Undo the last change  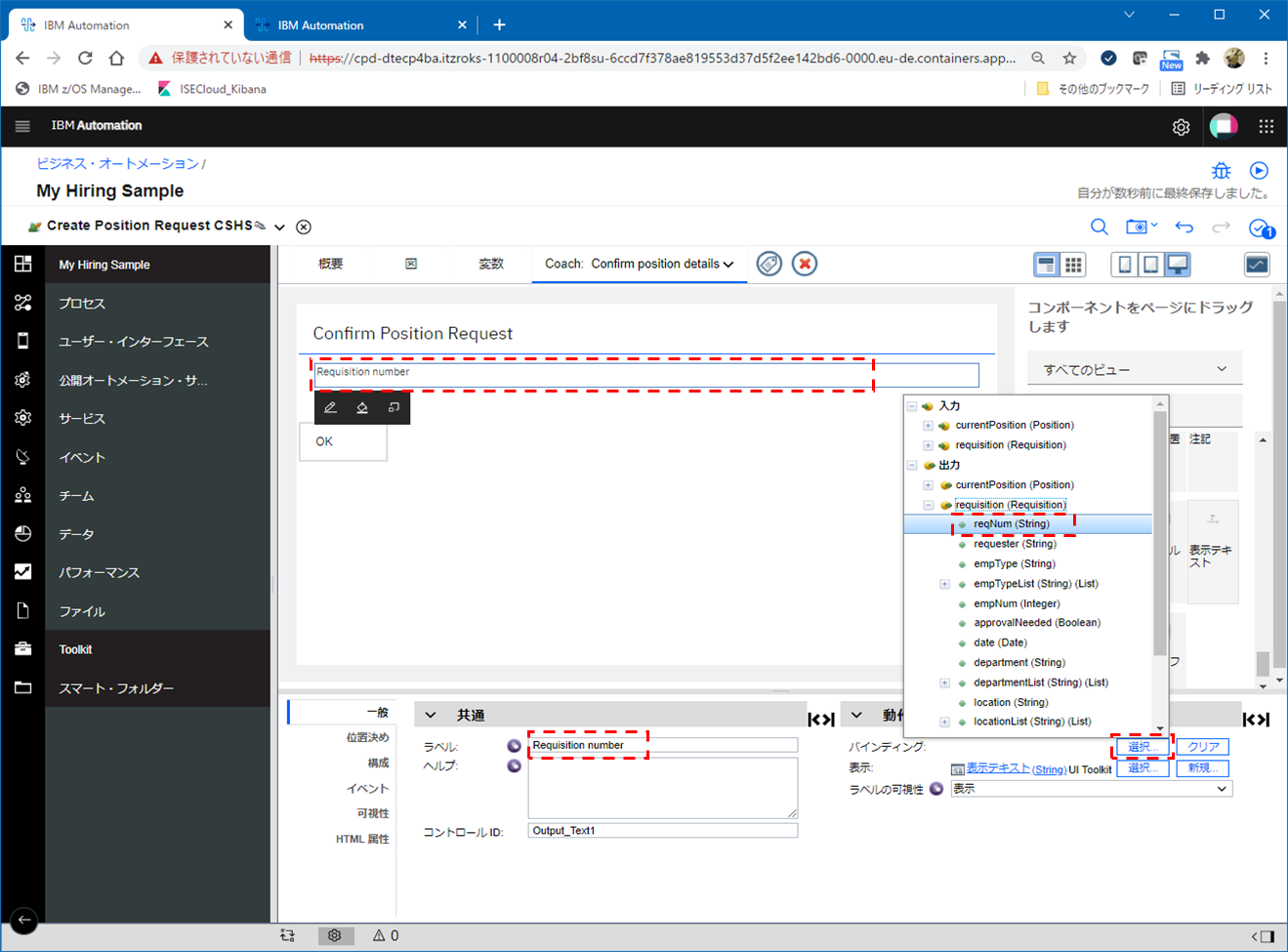pos(1184,227)
